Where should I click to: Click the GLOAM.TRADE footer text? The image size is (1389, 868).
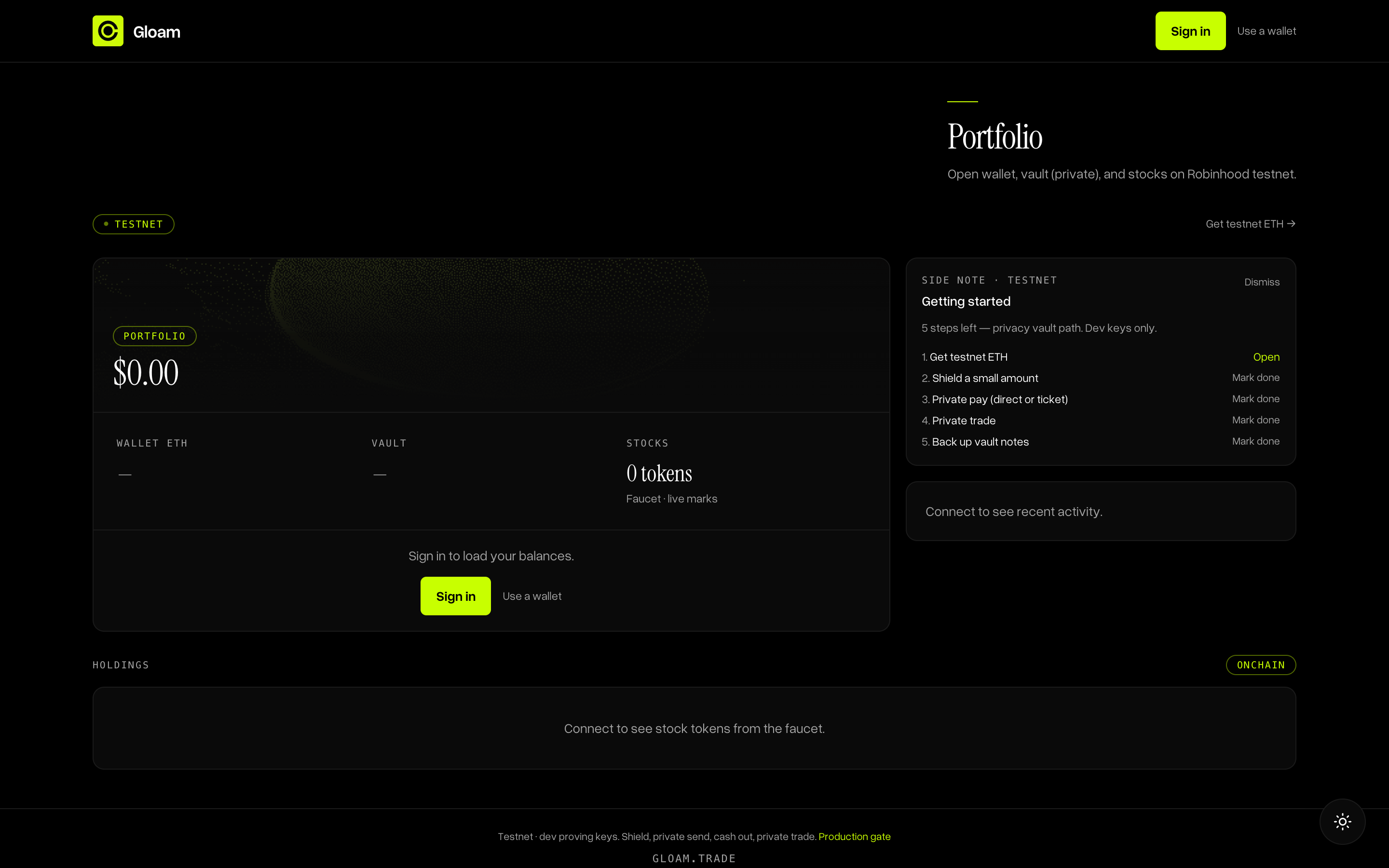[x=694, y=858]
